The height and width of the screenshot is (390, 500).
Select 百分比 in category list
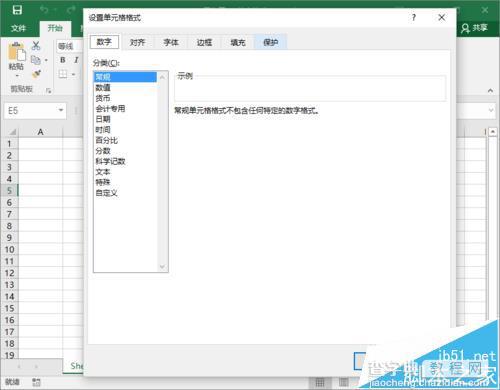click(x=125, y=140)
